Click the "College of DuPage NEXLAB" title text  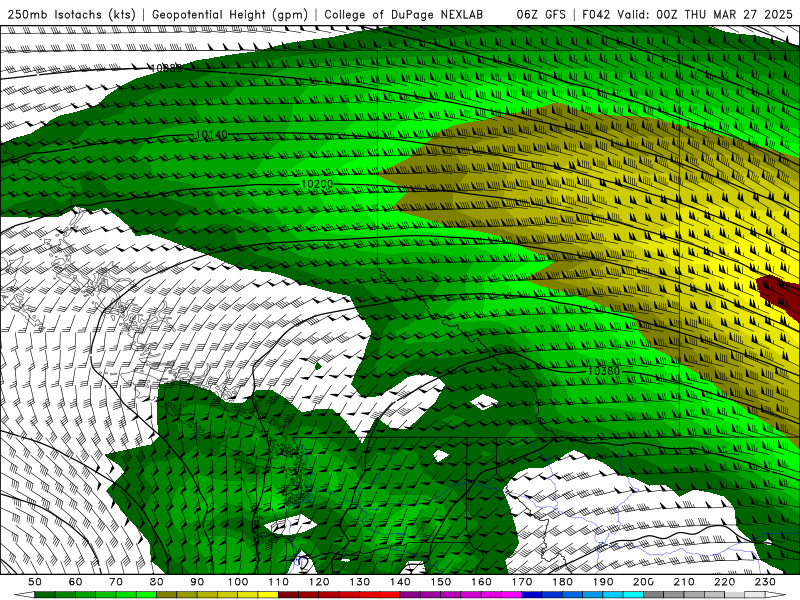(x=404, y=14)
